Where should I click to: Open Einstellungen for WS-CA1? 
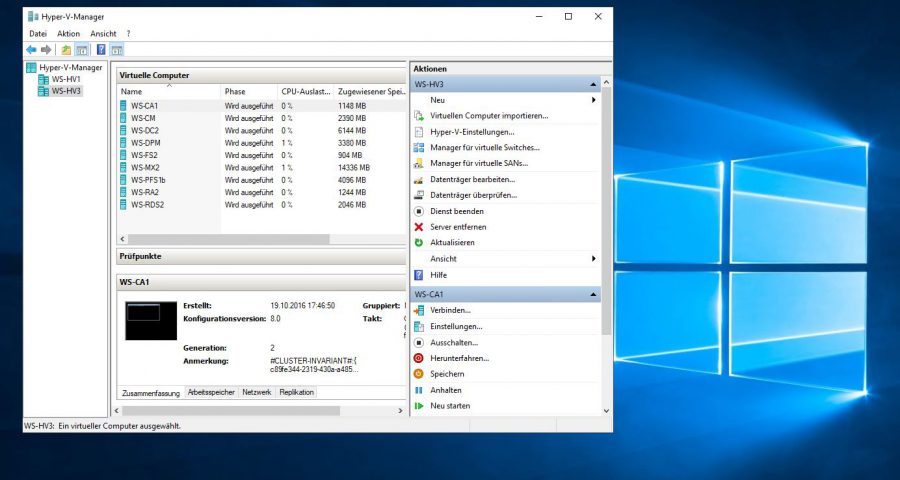click(x=456, y=326)
